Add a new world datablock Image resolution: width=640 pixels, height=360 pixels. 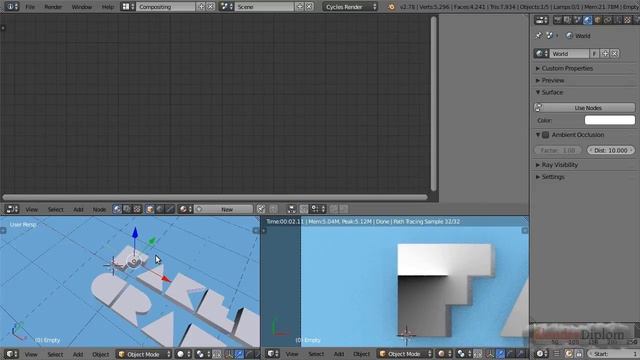coord(605,53)
